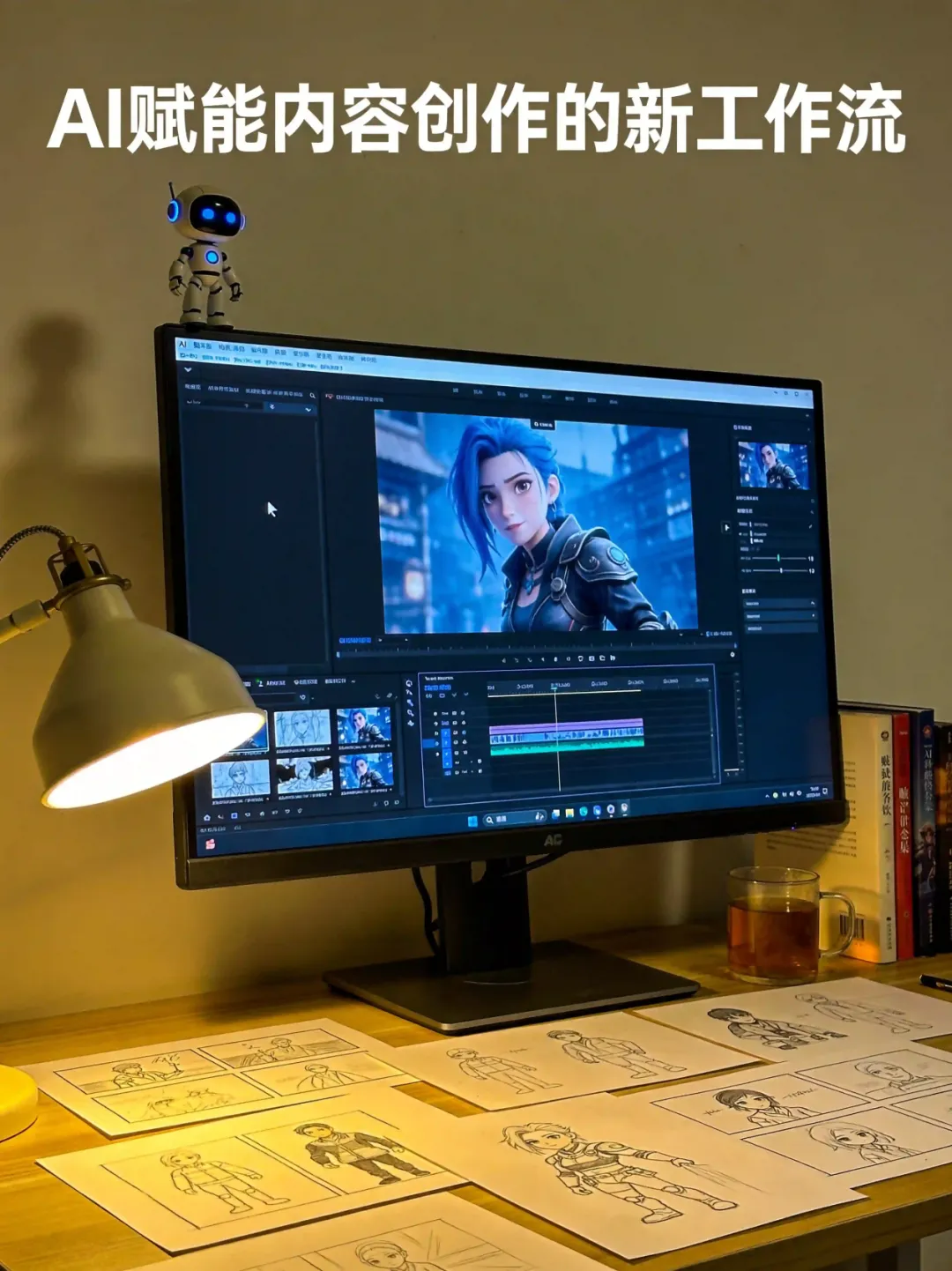This screenshot has width=952, height=1271.
Task: Open the clock in the system tray
Action: [x=813, y=792]
